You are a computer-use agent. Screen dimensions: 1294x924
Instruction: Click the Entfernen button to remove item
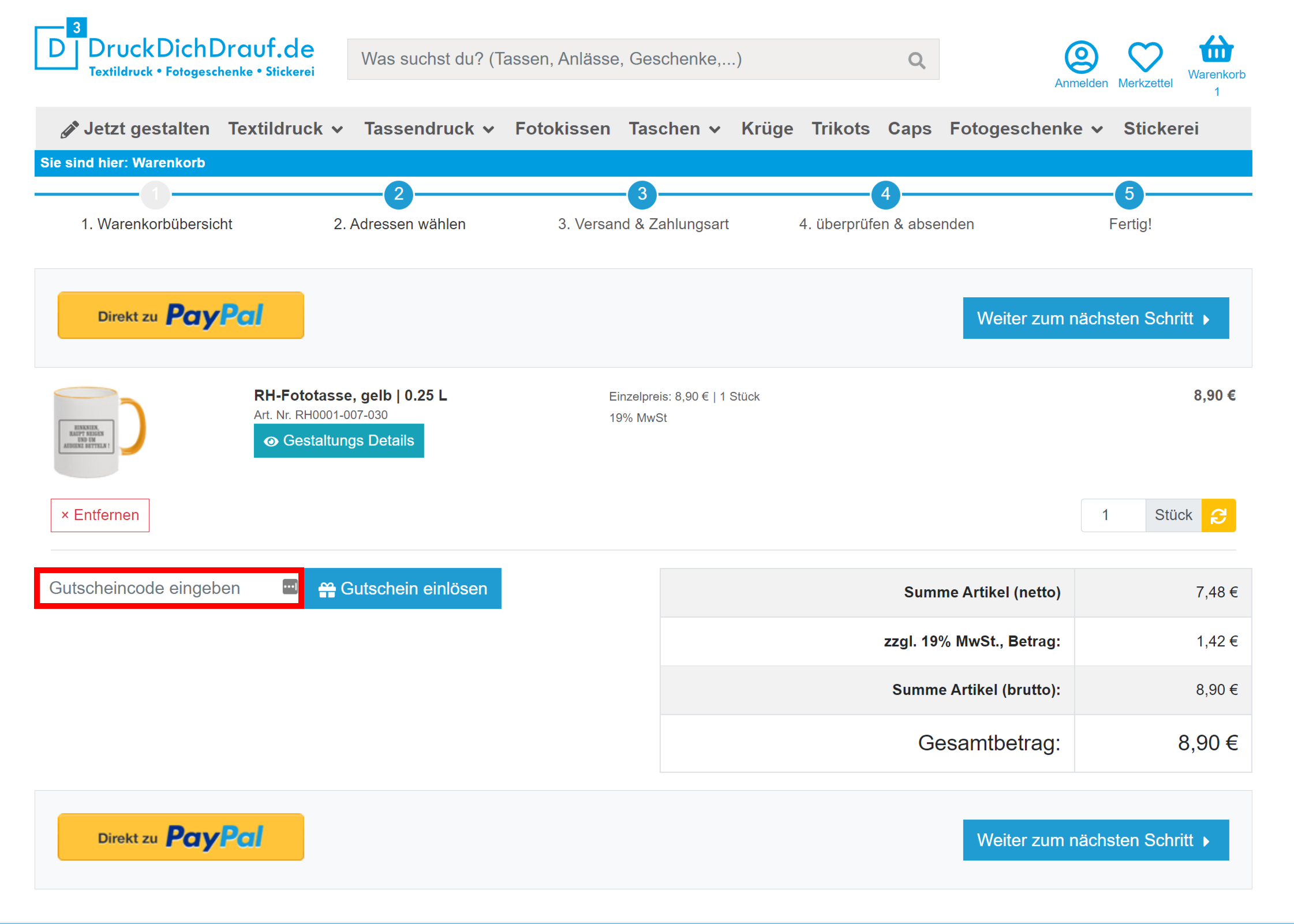pyautogui.click(x=100, y=515)
